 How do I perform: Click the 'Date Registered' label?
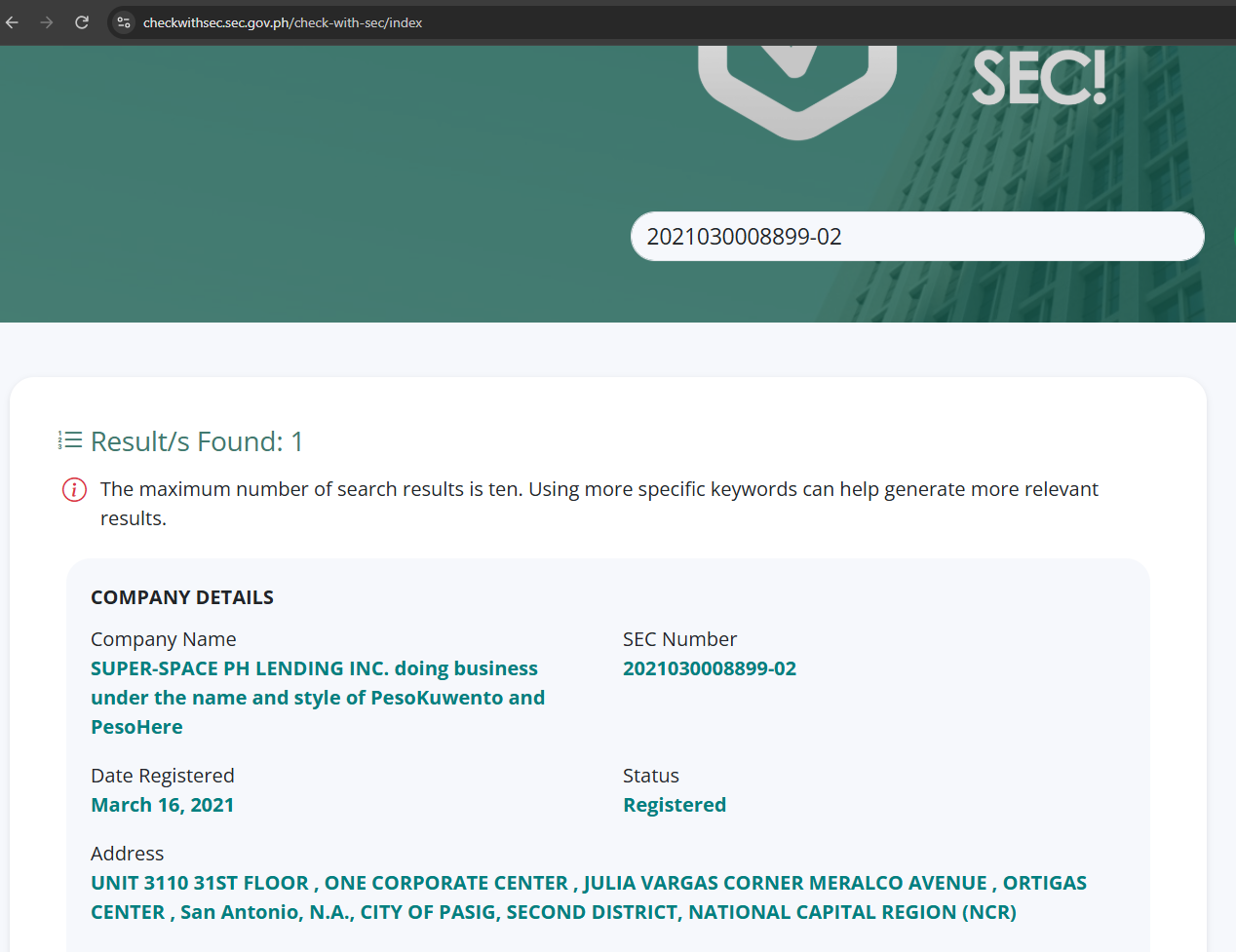point(163,776)
